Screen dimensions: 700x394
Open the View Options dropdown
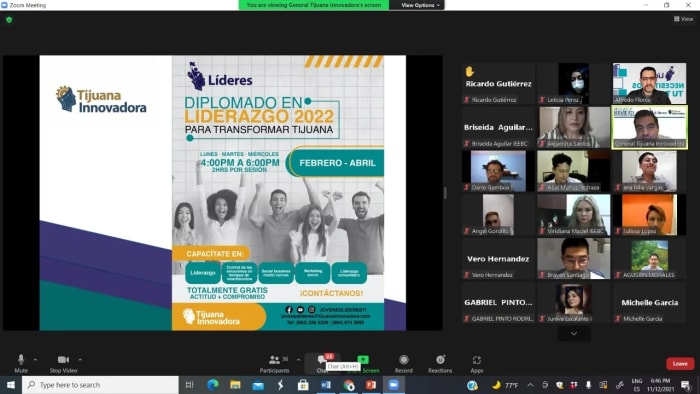click(x=420, y=5)
